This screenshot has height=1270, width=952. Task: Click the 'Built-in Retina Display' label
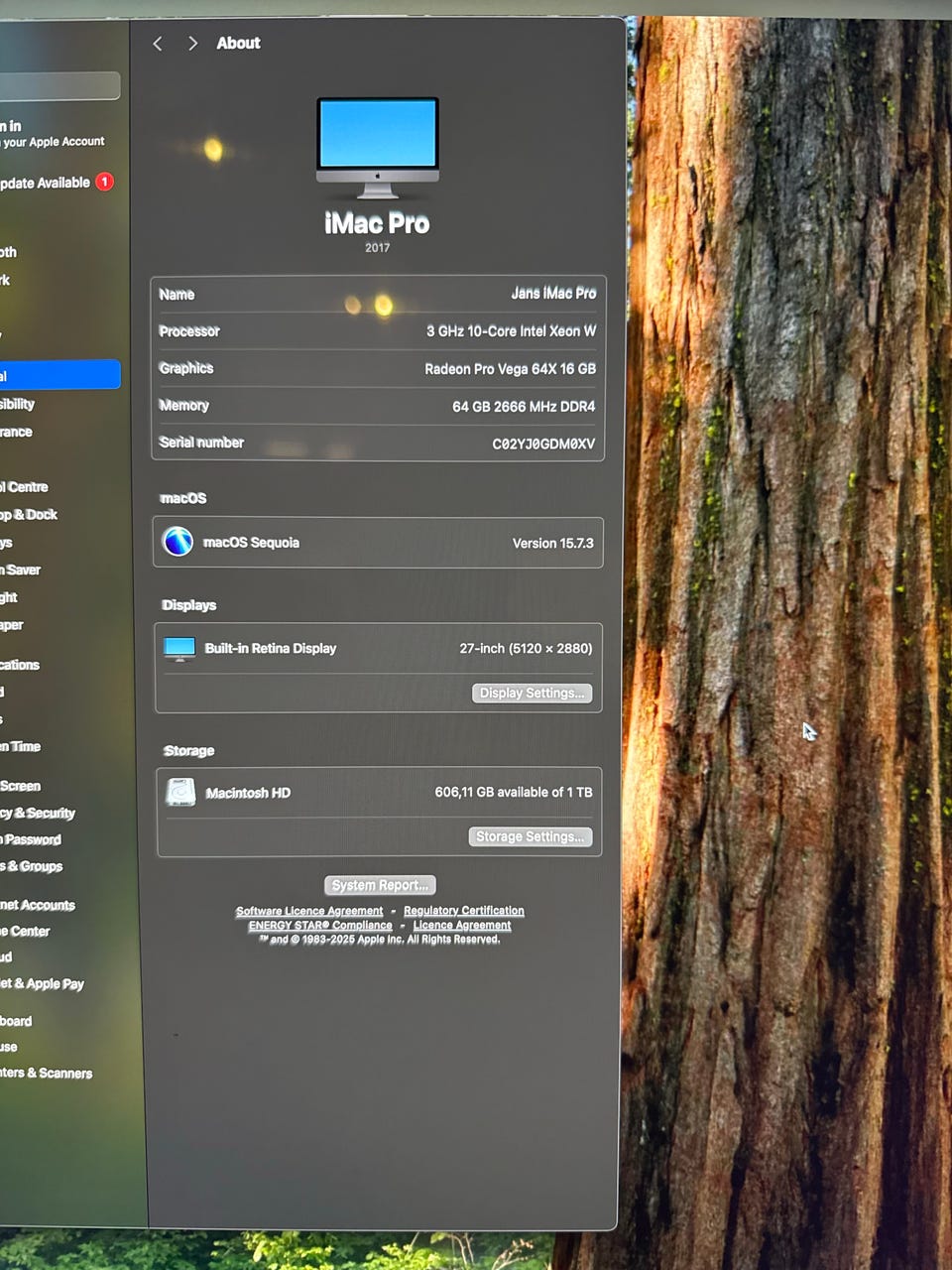click(x=271, y=648)
